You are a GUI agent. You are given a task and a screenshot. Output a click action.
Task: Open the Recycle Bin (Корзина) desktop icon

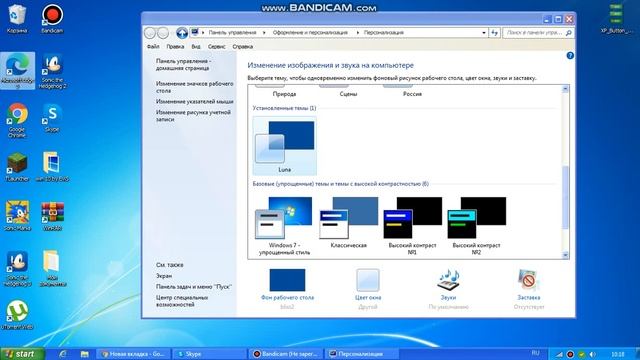(17, 18)
